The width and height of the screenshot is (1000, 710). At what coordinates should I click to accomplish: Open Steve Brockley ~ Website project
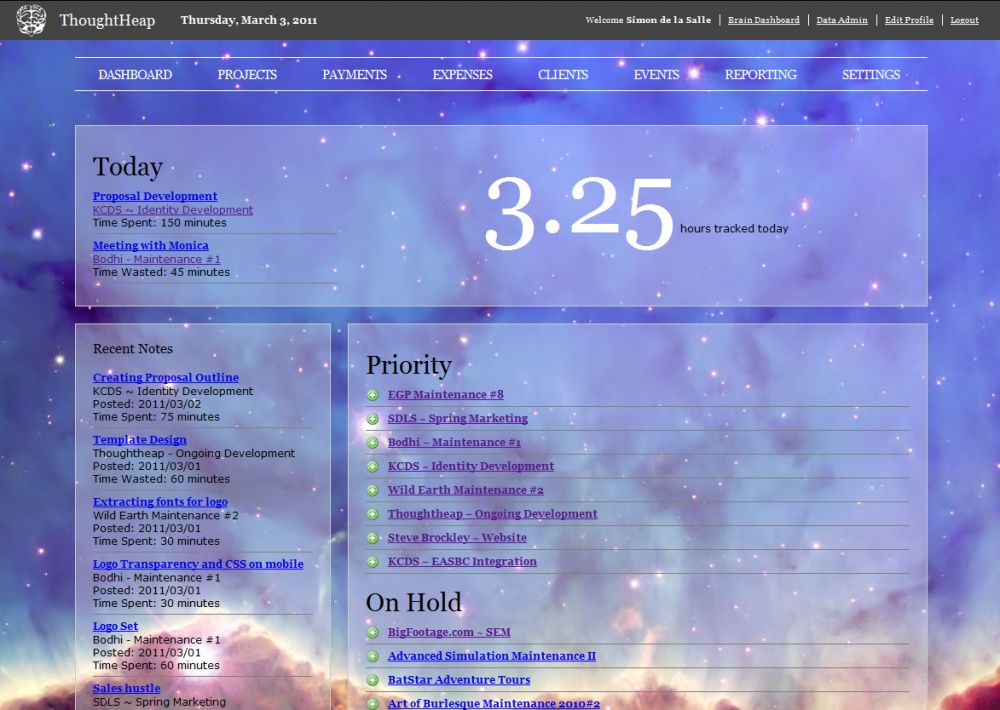457,538
